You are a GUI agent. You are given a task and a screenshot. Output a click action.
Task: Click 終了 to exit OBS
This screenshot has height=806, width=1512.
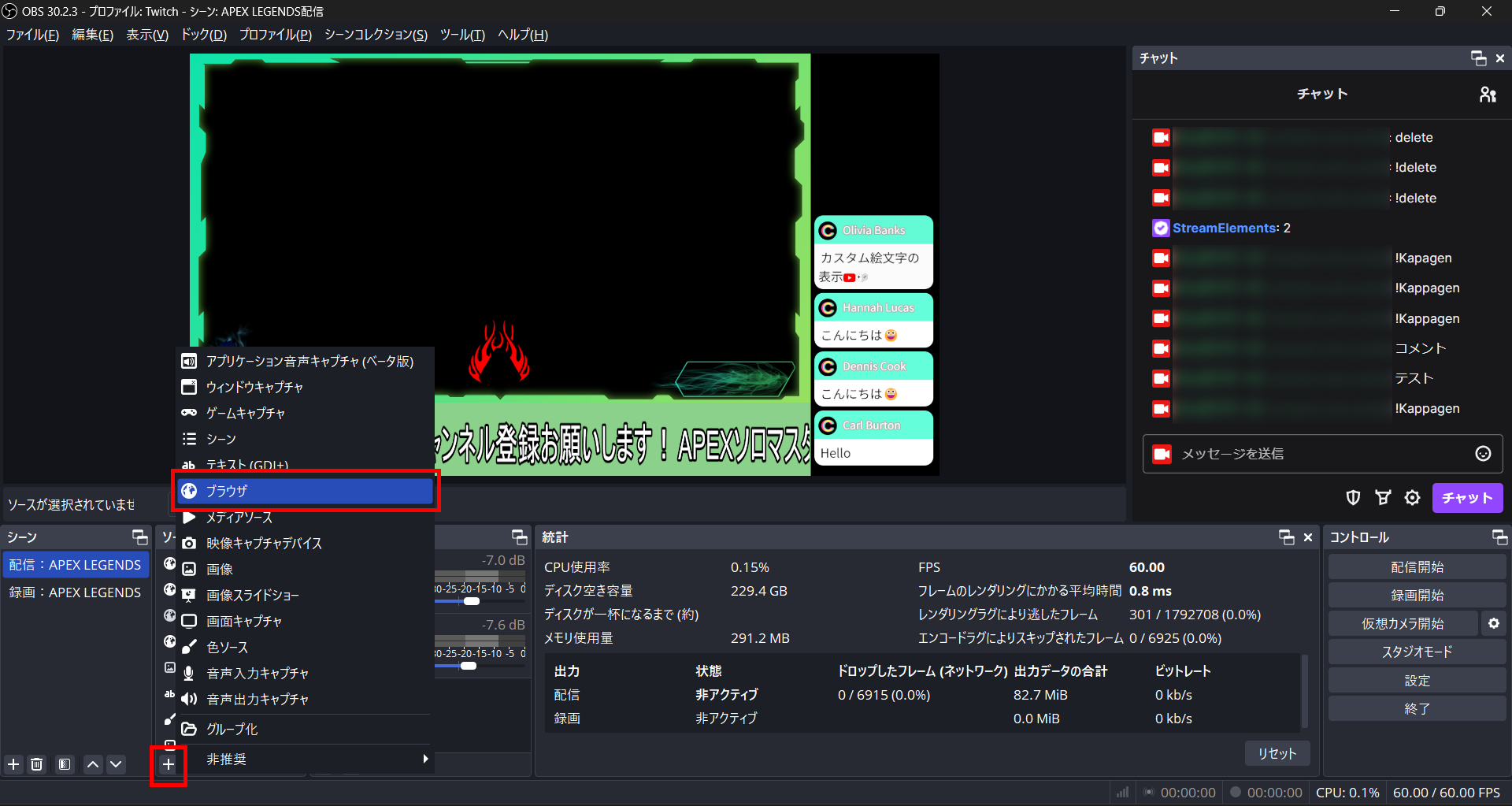pos(1417,709)
